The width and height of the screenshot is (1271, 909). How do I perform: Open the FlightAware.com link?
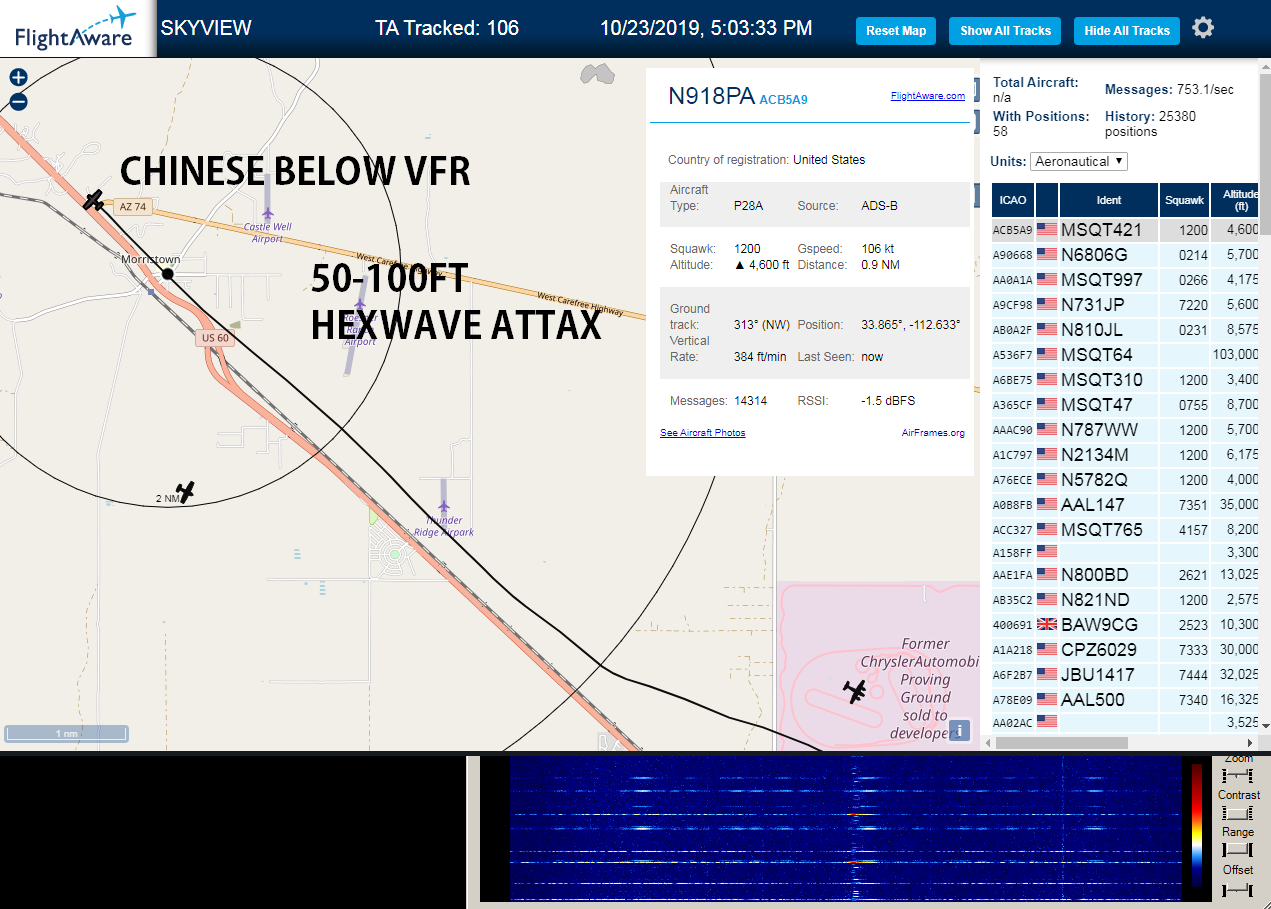(928, 96)
